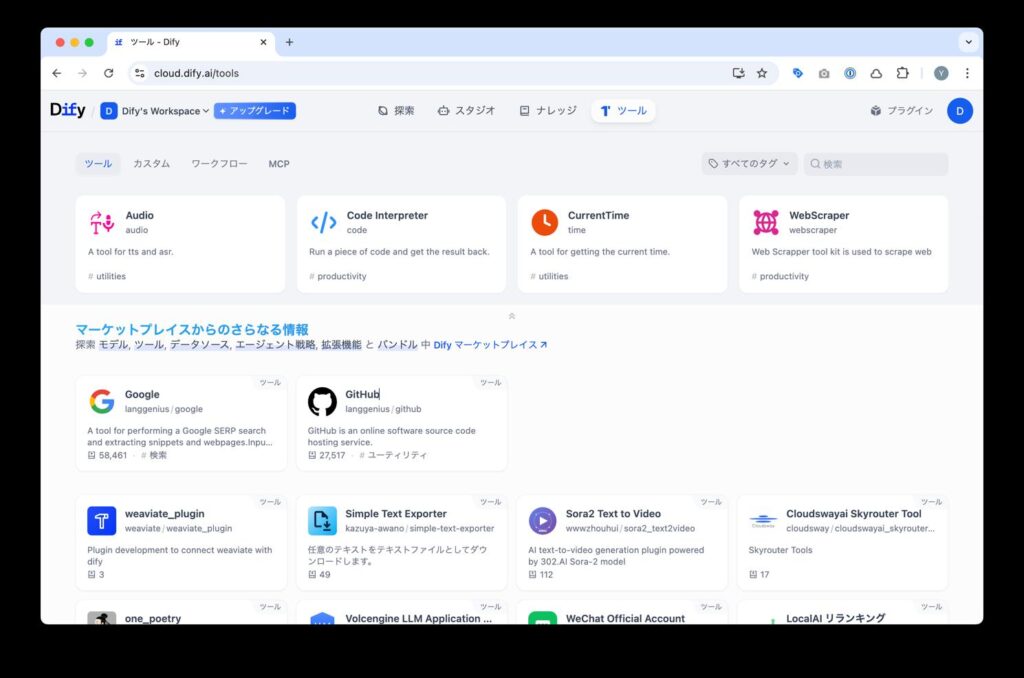The width and height of the screenshot is (1024, 678).
Task: Open the Sora2 Text to Video icon
Action: [x=542, y=520]
